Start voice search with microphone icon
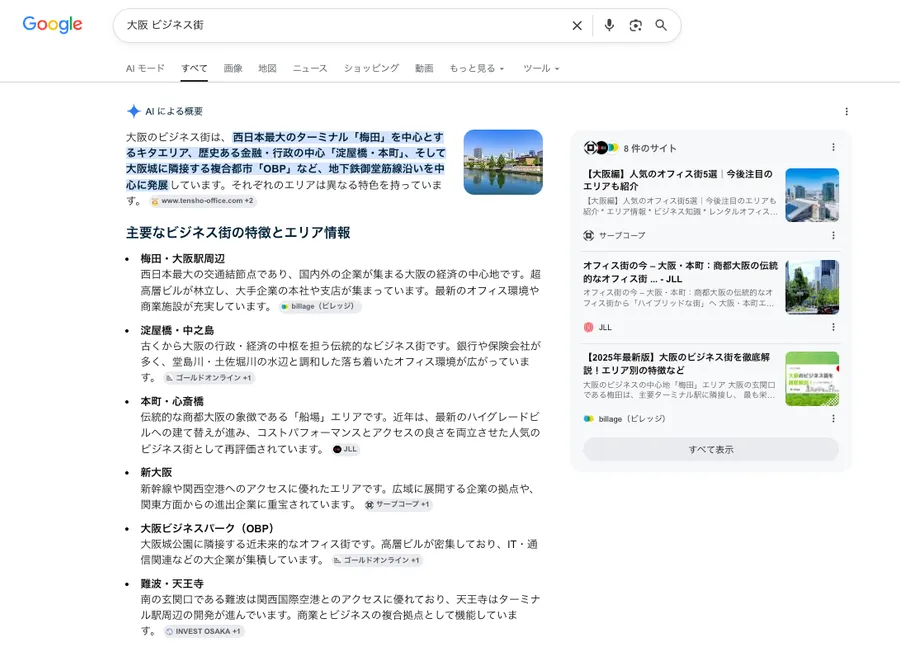This screenshot has height=652, width=900. coord(609,25)
